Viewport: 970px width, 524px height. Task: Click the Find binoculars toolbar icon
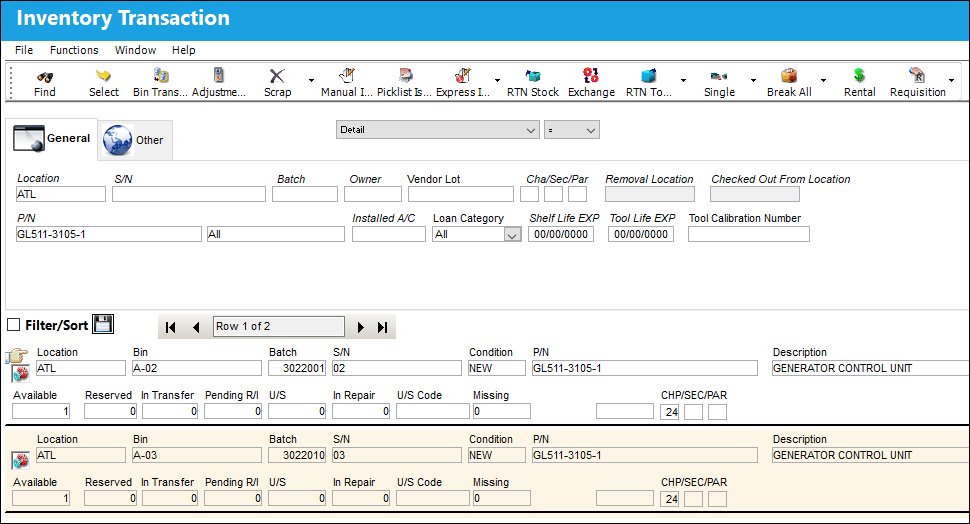pyautogui.click(x=45, y=77)
